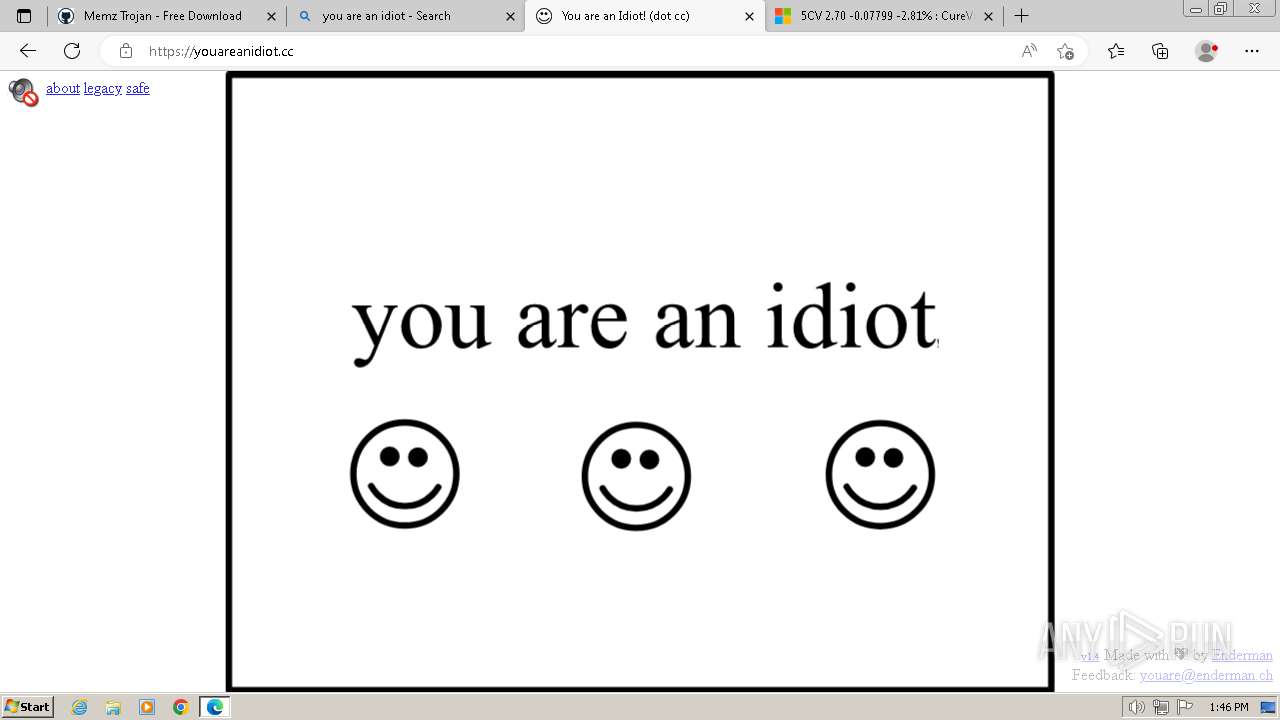The width and height of the screenshot is (1280, 720).
Task: Open the legacy link
Action: pyautogui.click(x=103, y=88)
